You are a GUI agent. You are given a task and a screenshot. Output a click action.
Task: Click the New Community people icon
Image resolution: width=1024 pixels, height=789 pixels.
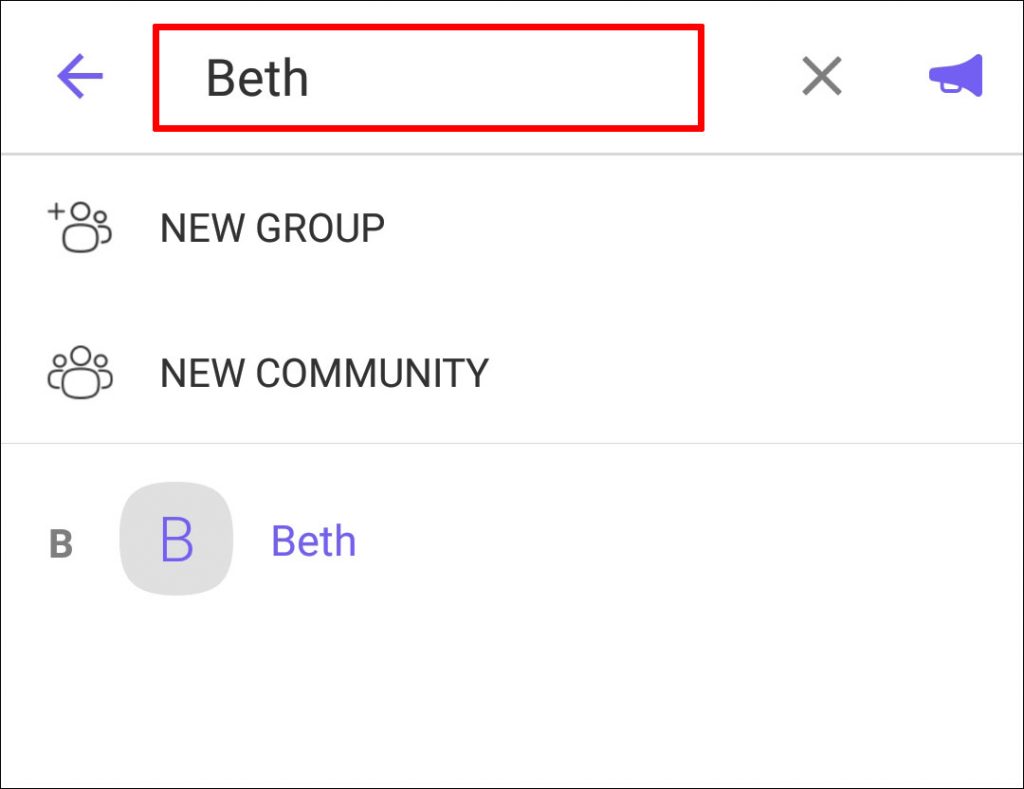tap(79, 371)
